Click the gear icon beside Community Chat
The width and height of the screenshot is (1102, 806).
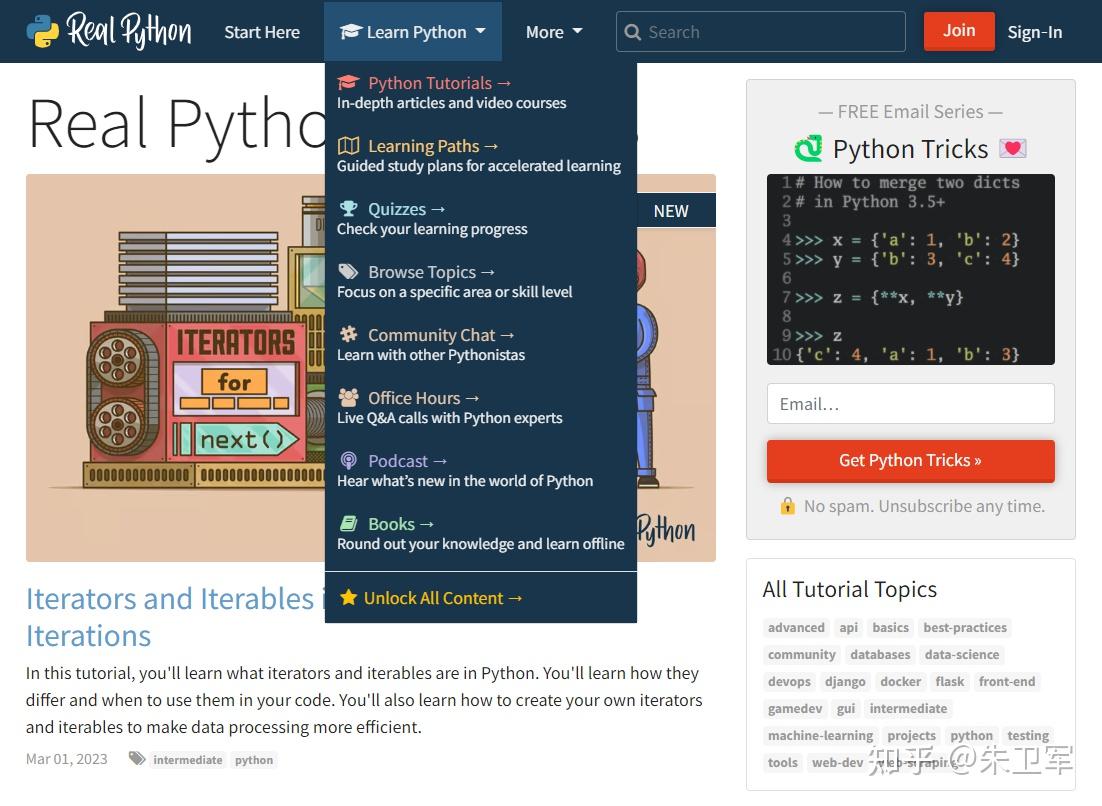350,334
